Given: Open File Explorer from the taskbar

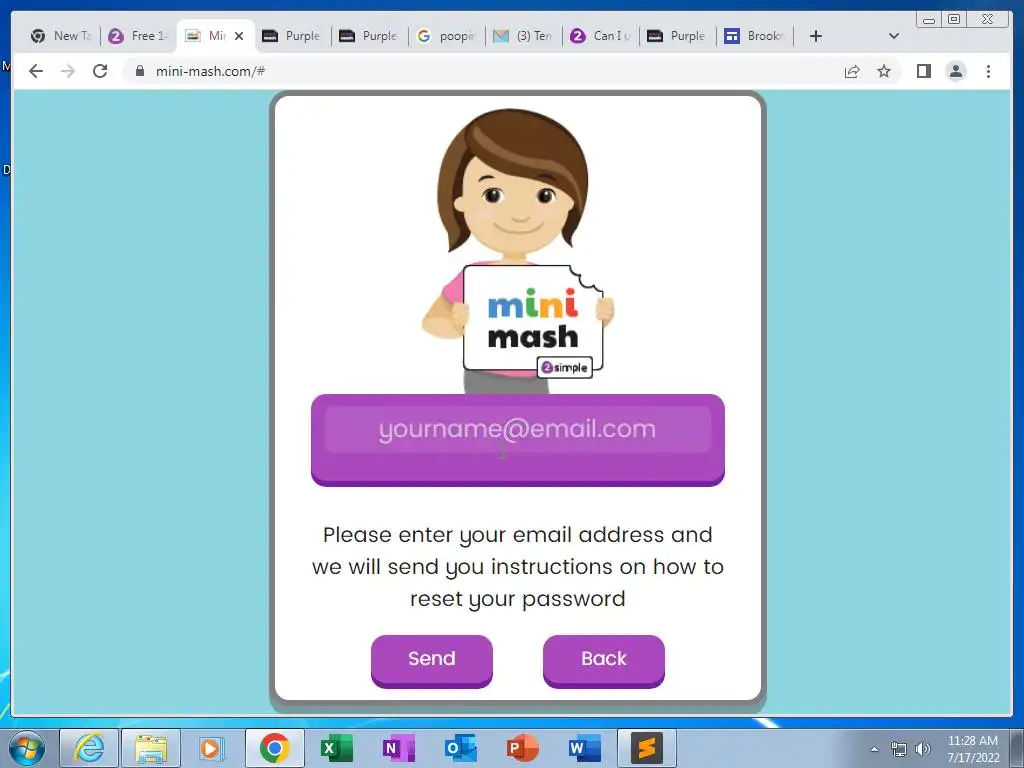Looking at the screenshot, I should pos(151,748).
